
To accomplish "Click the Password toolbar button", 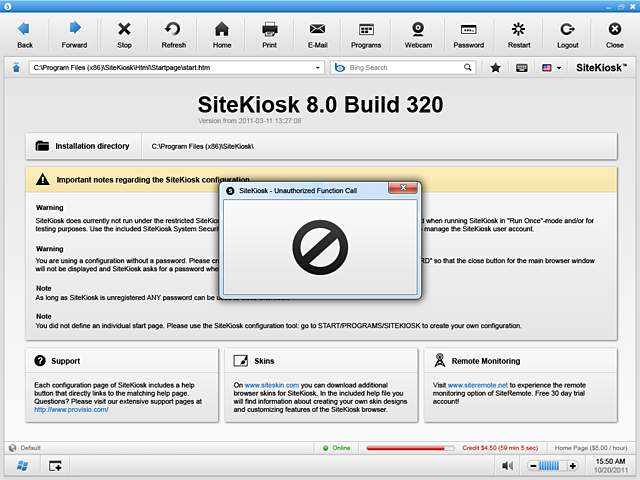I will (x=468, y=33).
